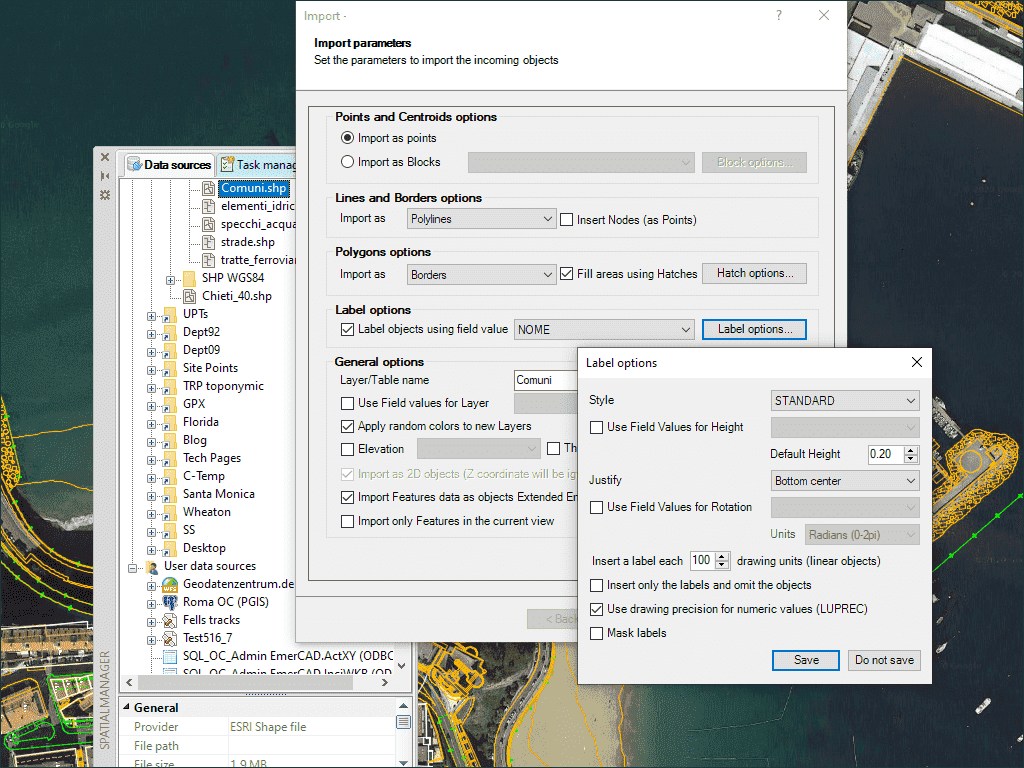This screenshot has width=1024, height=768.
Task: Select the Comuni.shp shapefile icon
Action: click(x=208, y=188)
